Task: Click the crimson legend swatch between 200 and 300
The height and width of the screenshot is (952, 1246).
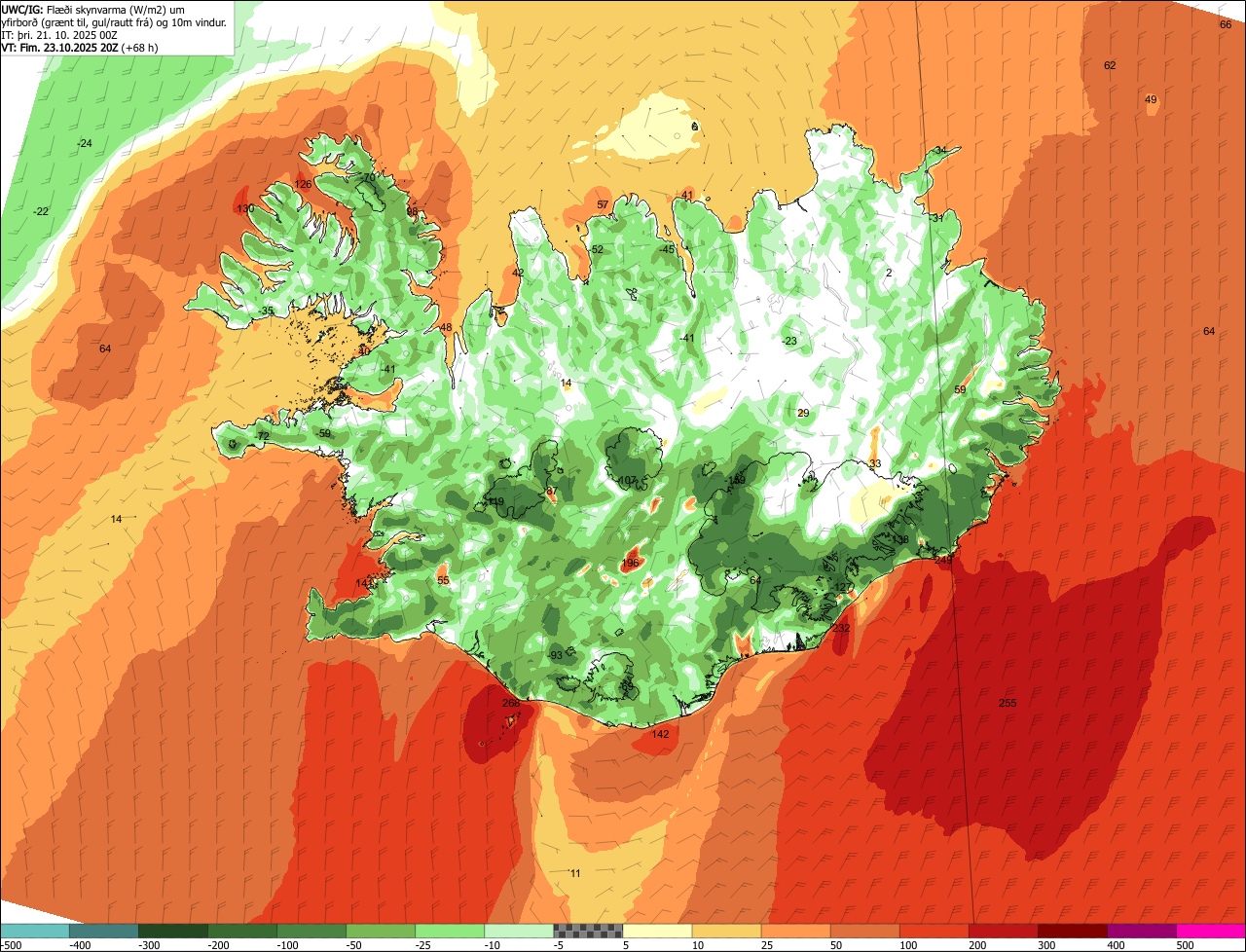Action: (x=1004, y=931)
